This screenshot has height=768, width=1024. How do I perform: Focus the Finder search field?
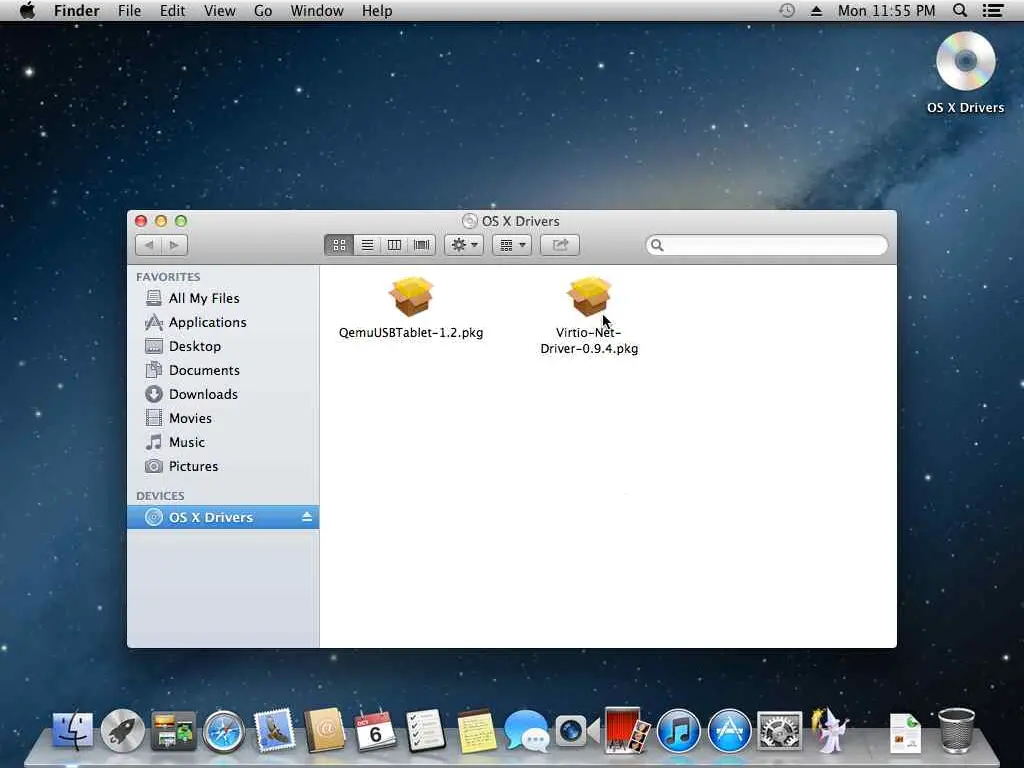(767, 245)
